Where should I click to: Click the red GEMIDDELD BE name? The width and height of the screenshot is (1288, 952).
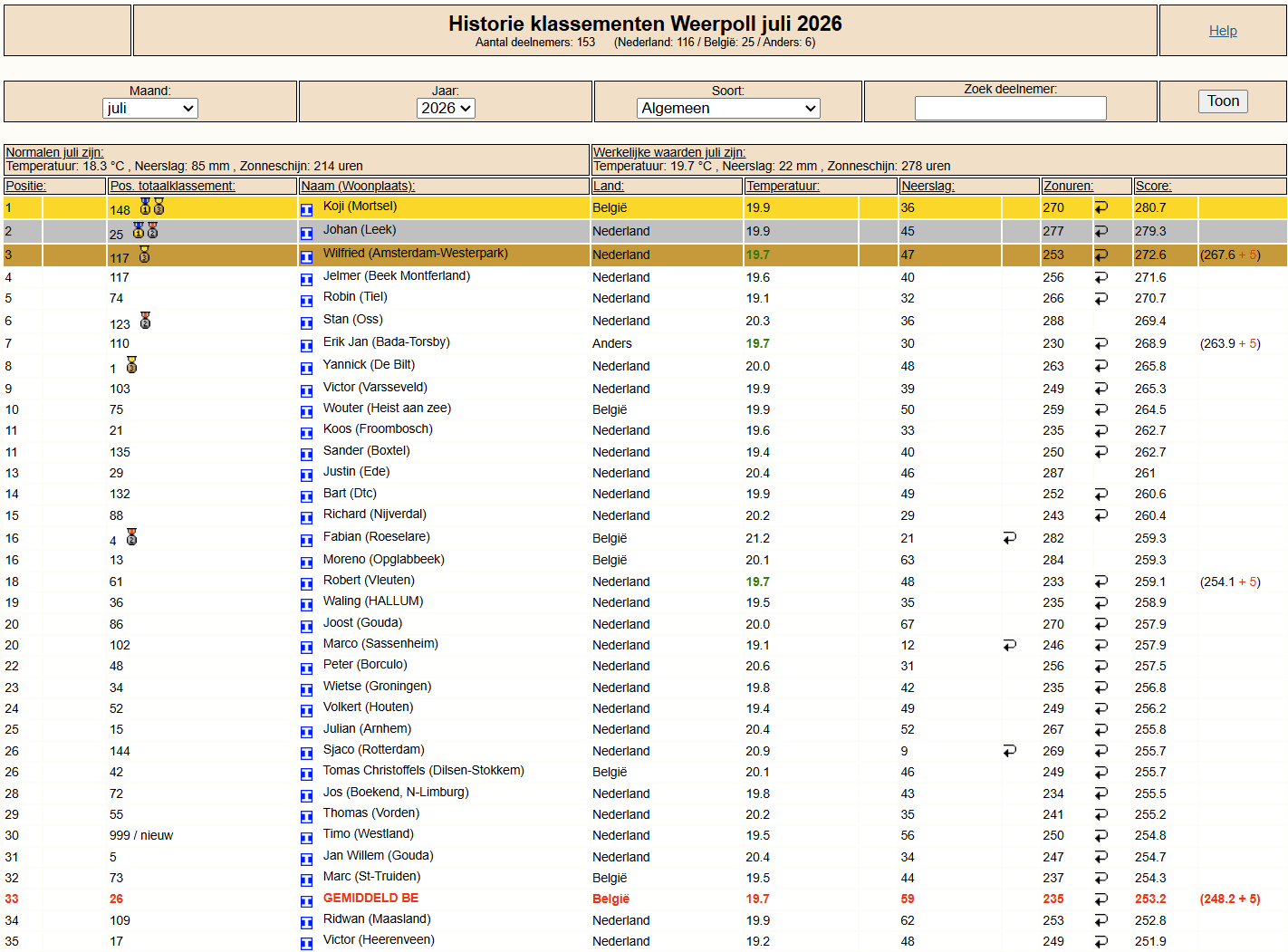(370, 898)
